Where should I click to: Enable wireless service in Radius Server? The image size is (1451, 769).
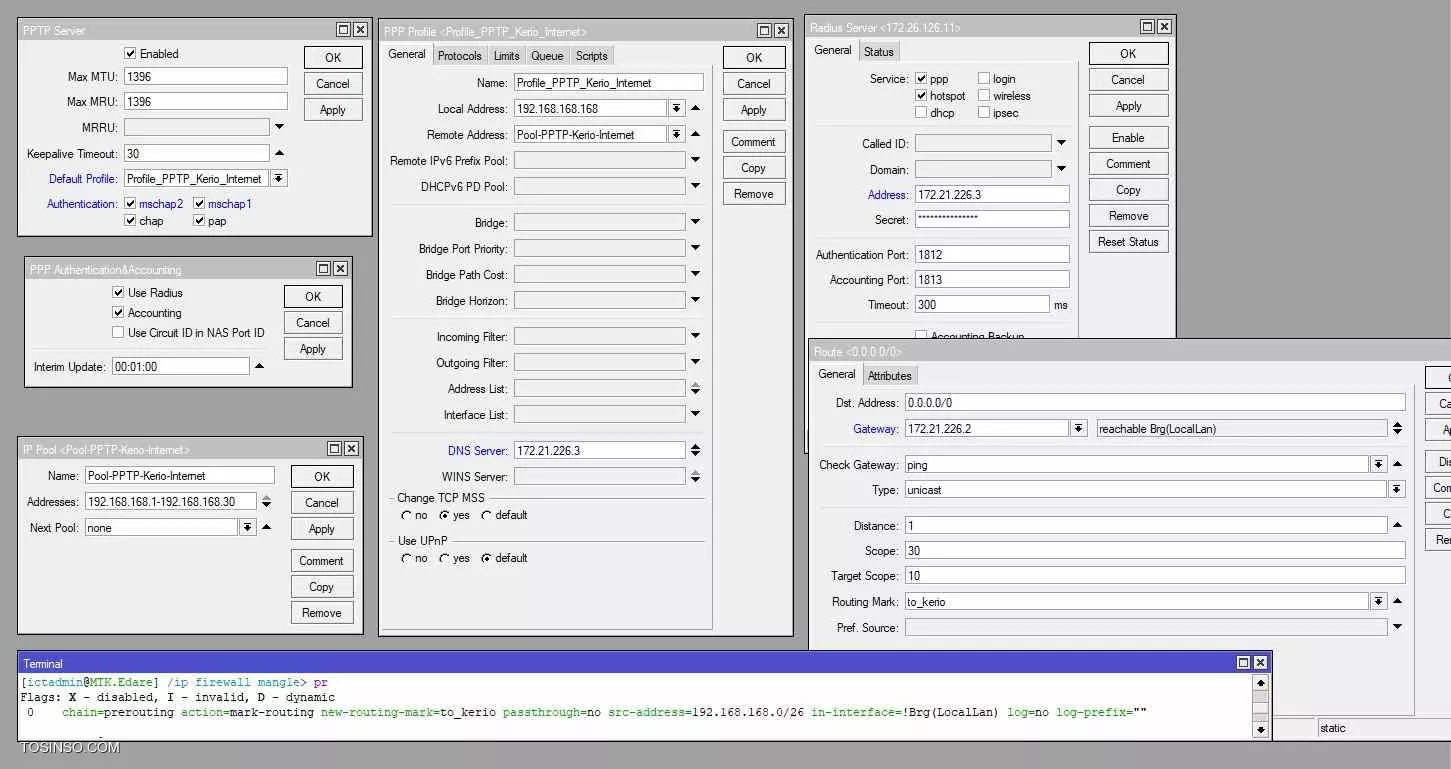(x=984, y=96)
